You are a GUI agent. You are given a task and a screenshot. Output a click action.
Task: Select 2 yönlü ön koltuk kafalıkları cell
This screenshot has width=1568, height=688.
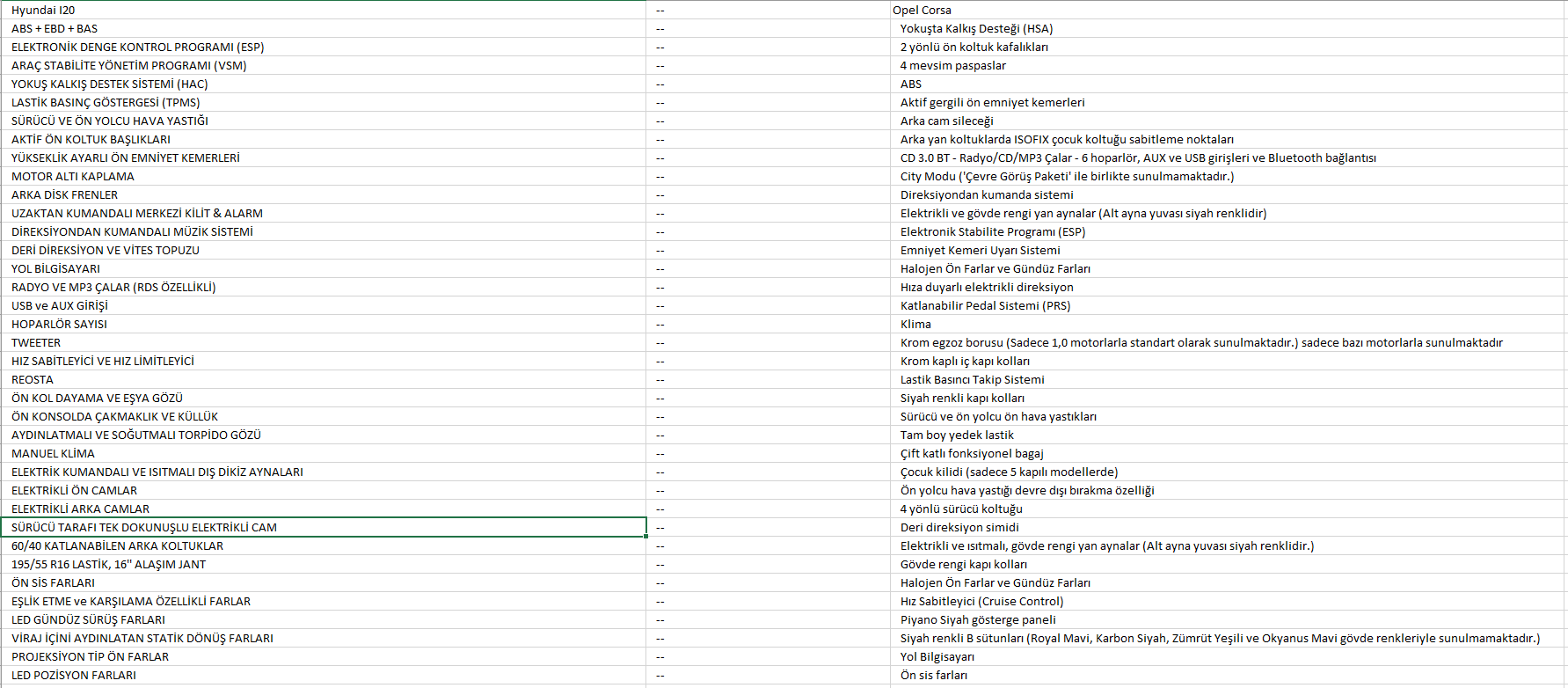pyautogui.click(x=1228, y=47)
